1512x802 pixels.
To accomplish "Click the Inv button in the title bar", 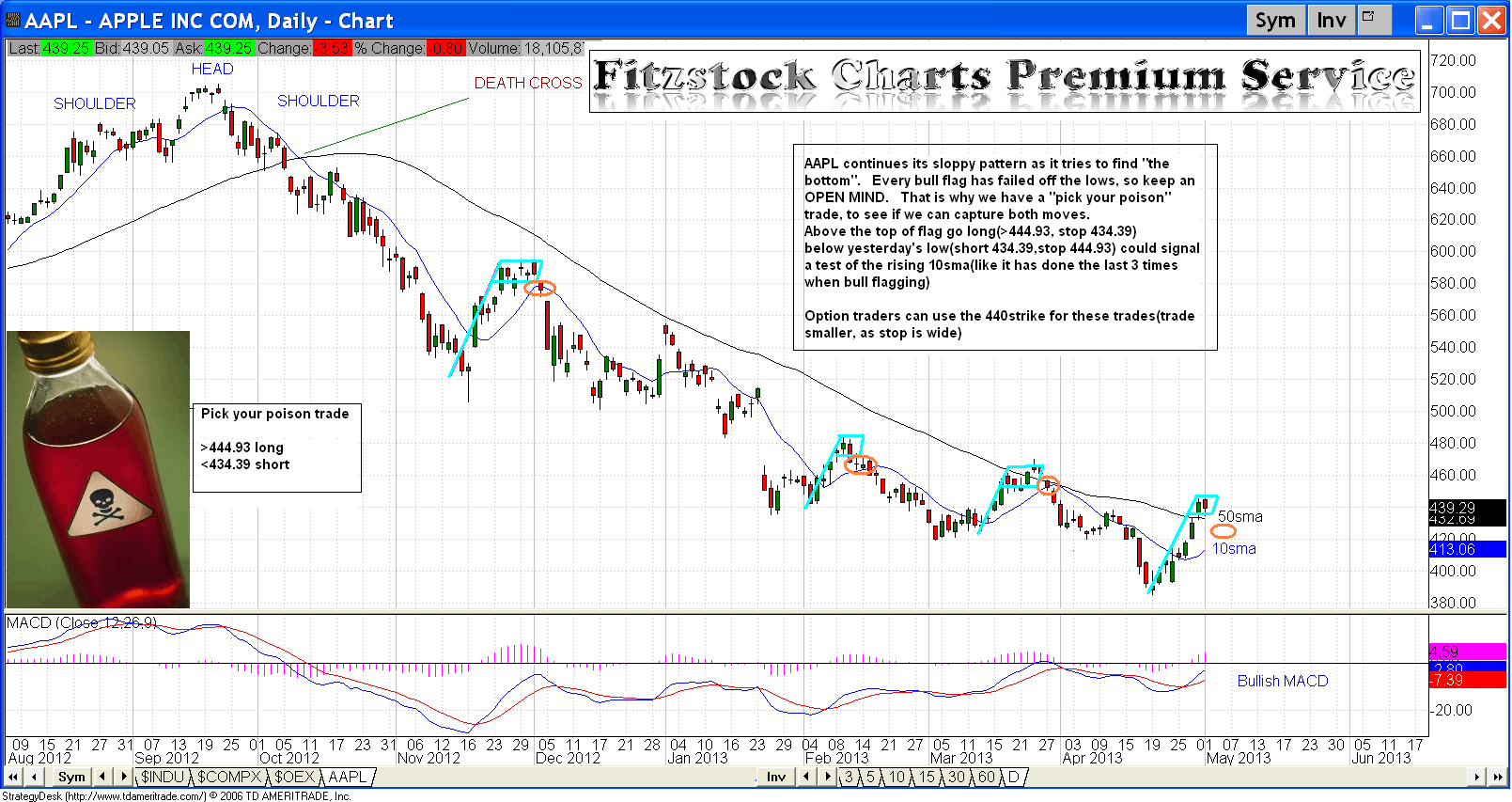I will (x=1331, y=21).
